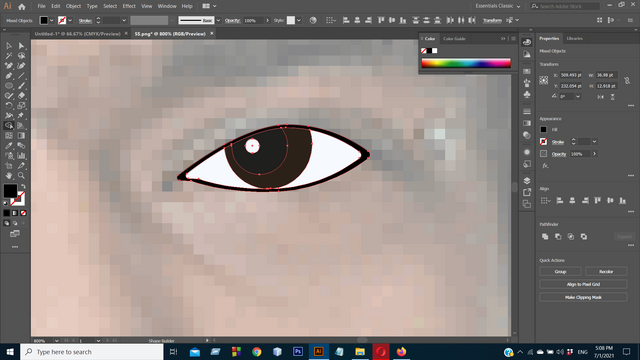Viewport: 640px width, 360px height.
Task: Set paint mode to Gradient
Action: tap(15, 213)
